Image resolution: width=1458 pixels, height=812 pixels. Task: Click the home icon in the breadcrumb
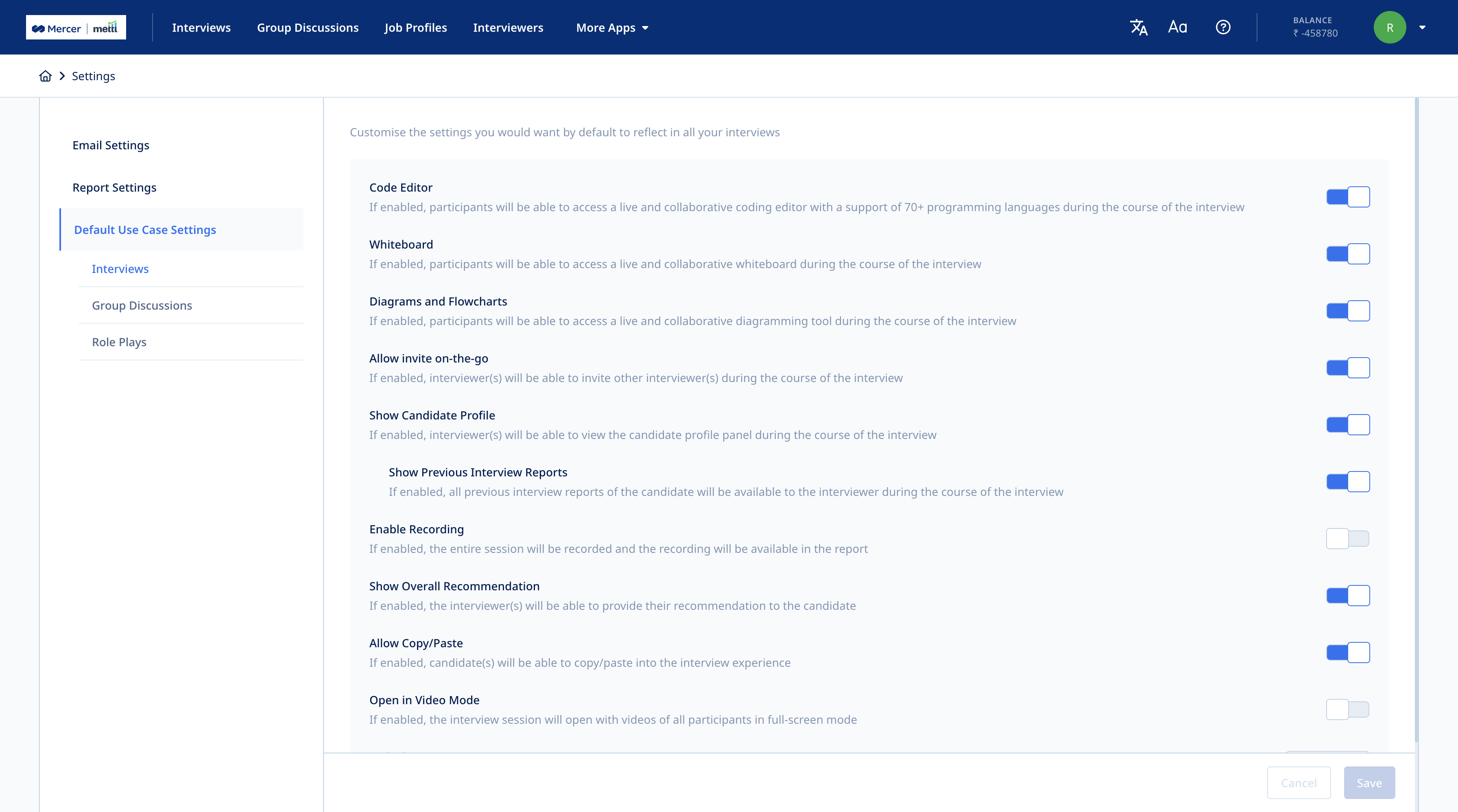coord(45,75)
